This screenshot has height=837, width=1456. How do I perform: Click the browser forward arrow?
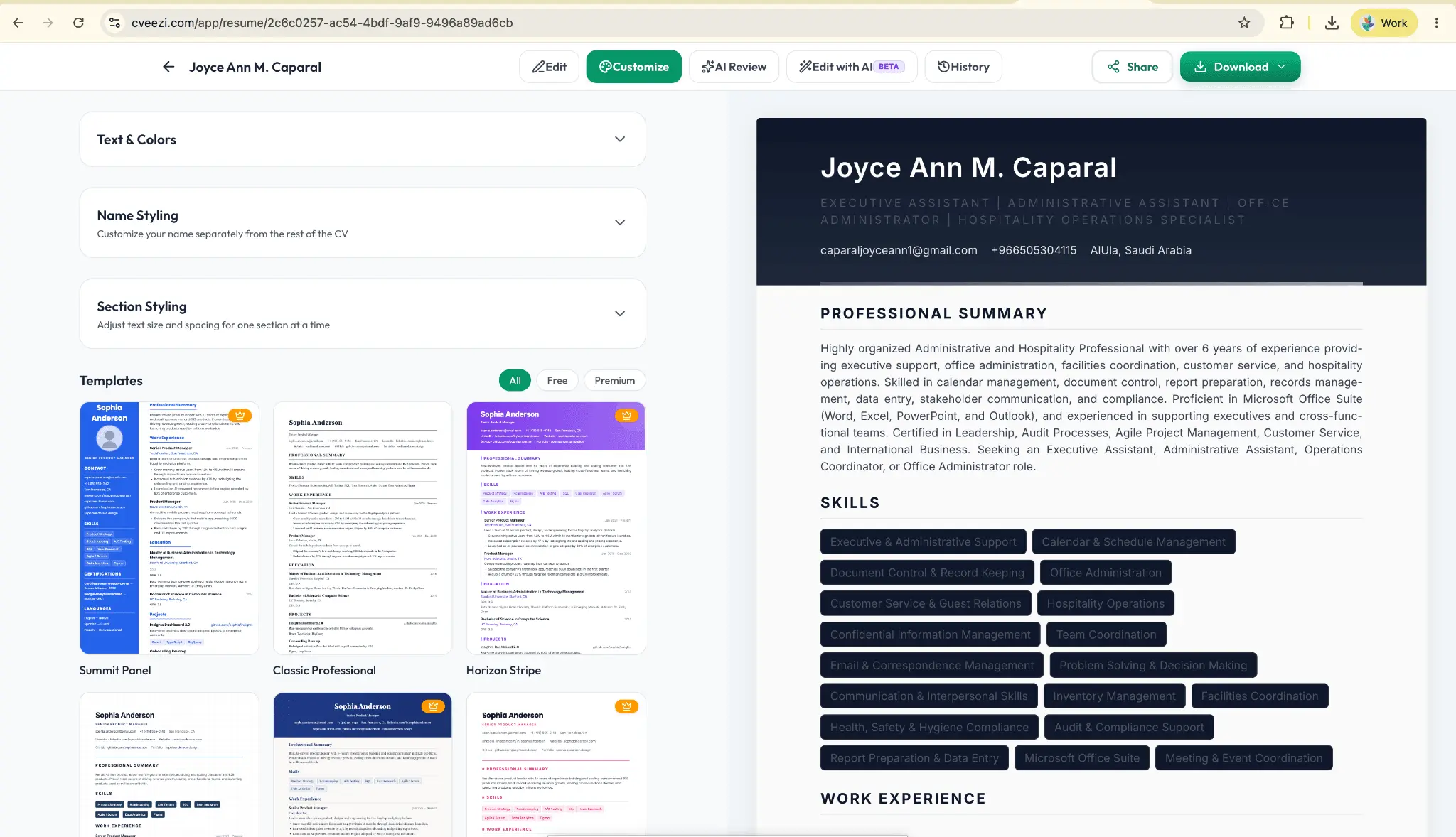(x=48, y=23)
